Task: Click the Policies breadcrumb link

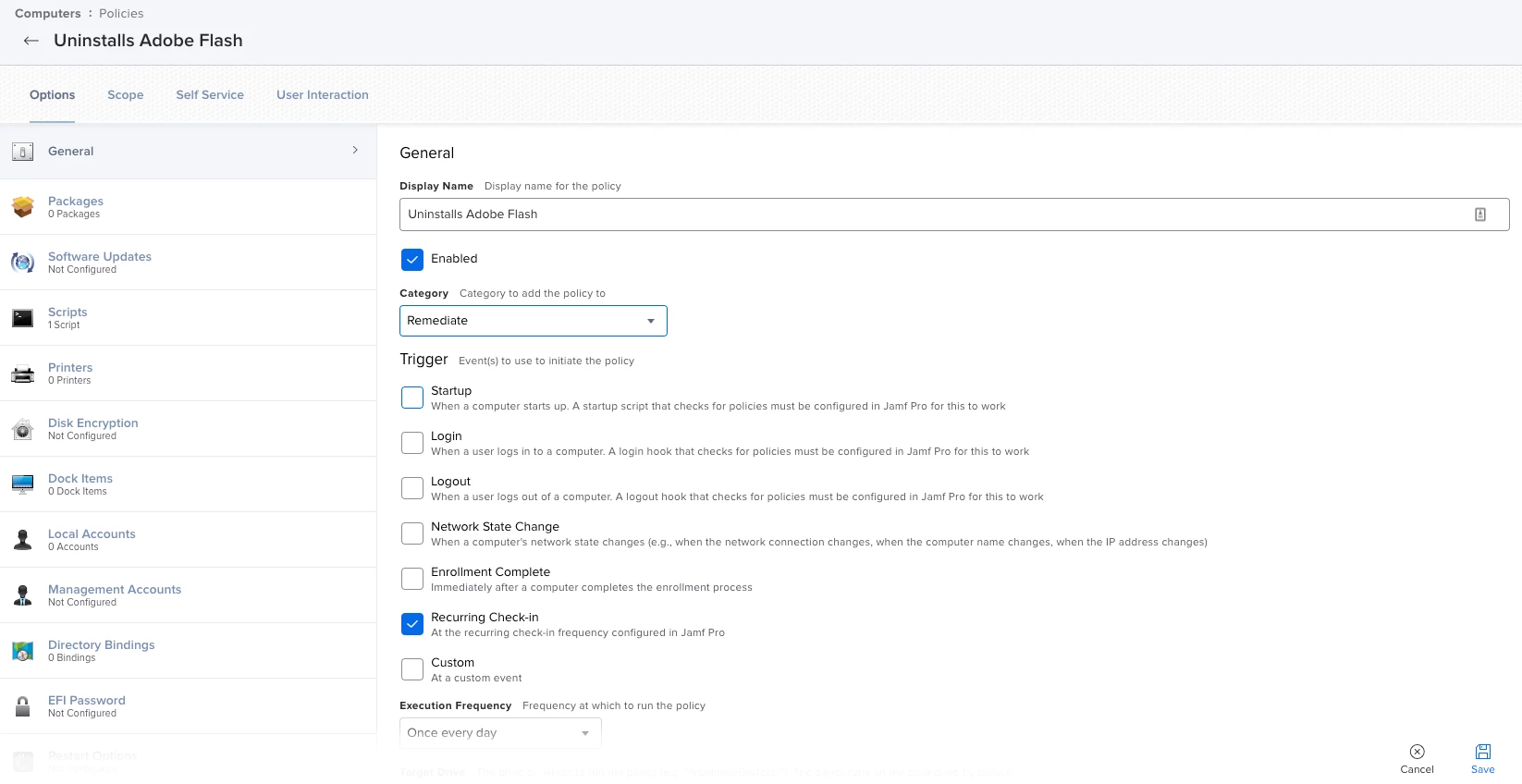Action: pyautogui.click(x=121, y=14)
